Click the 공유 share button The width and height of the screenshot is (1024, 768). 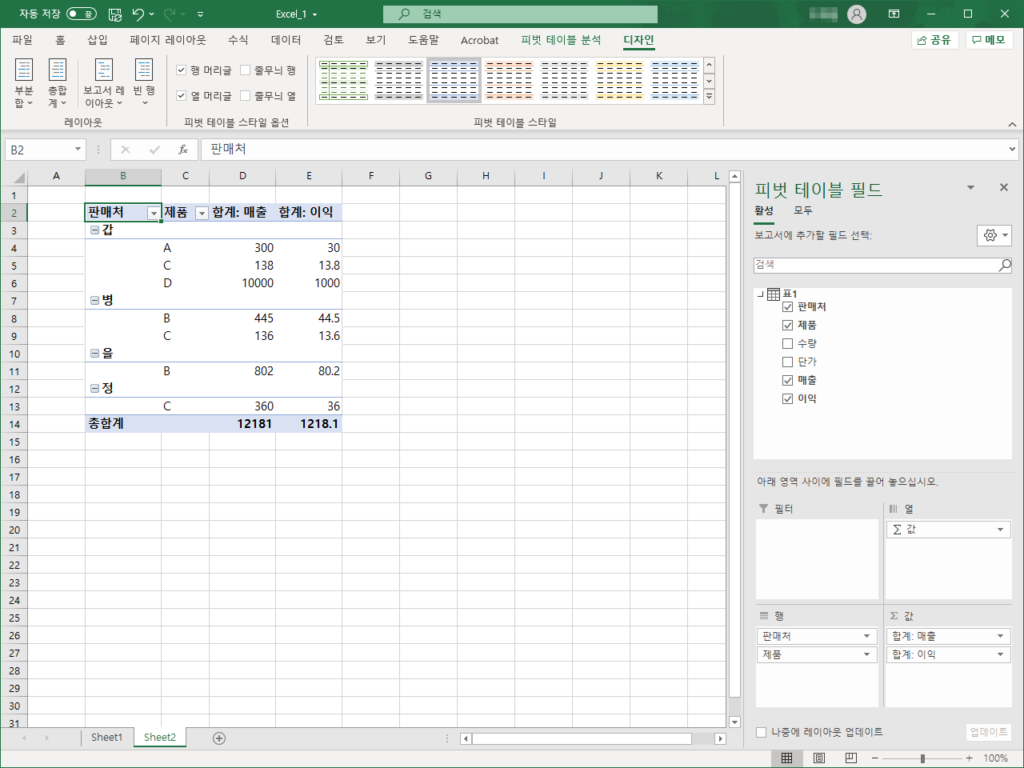click(x=934, y=40)
